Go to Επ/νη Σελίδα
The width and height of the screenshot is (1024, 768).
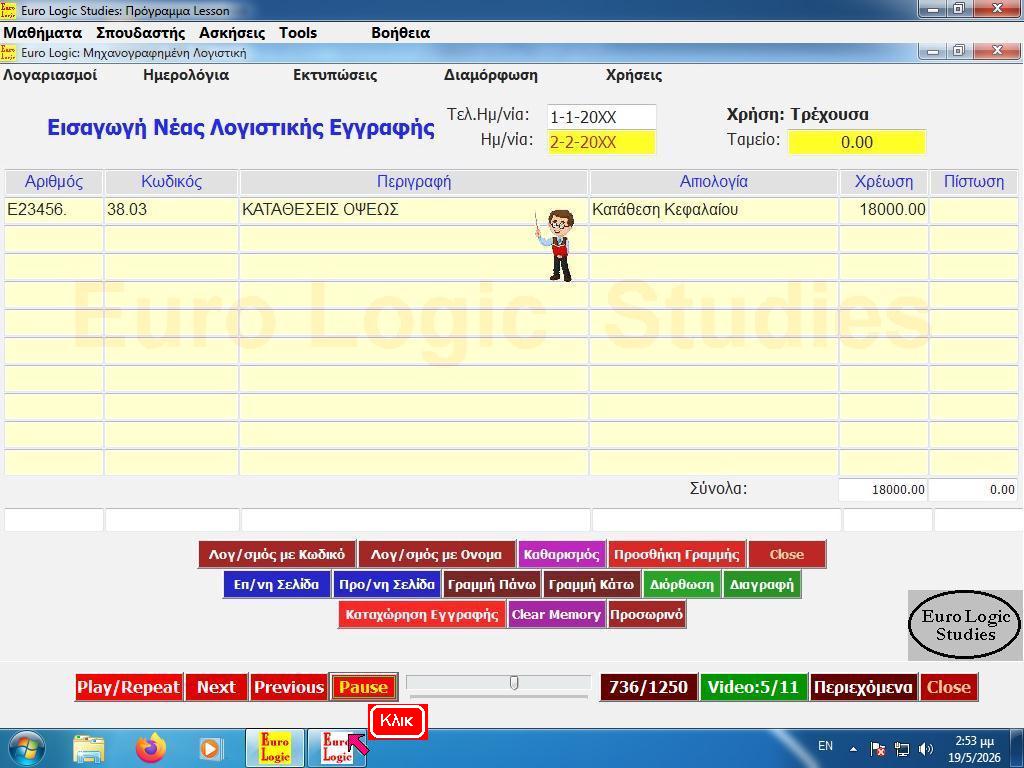pos(276,584)
